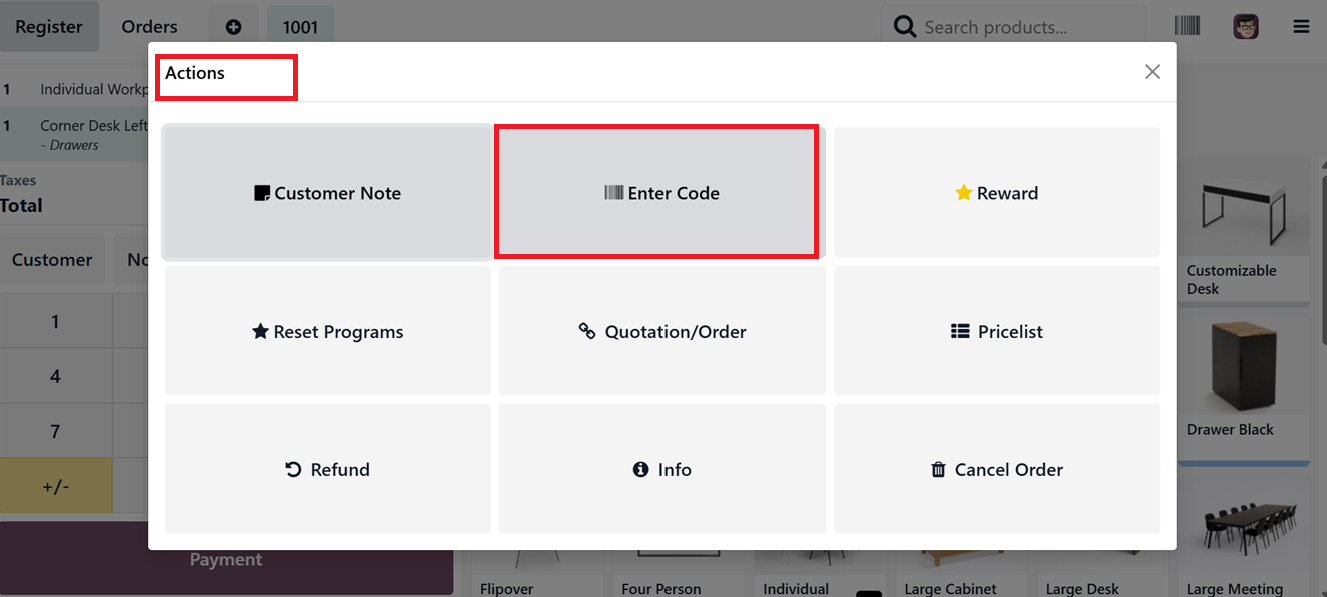
Task: Choose the Quotation/Order action
Action: tap(661, 331)
